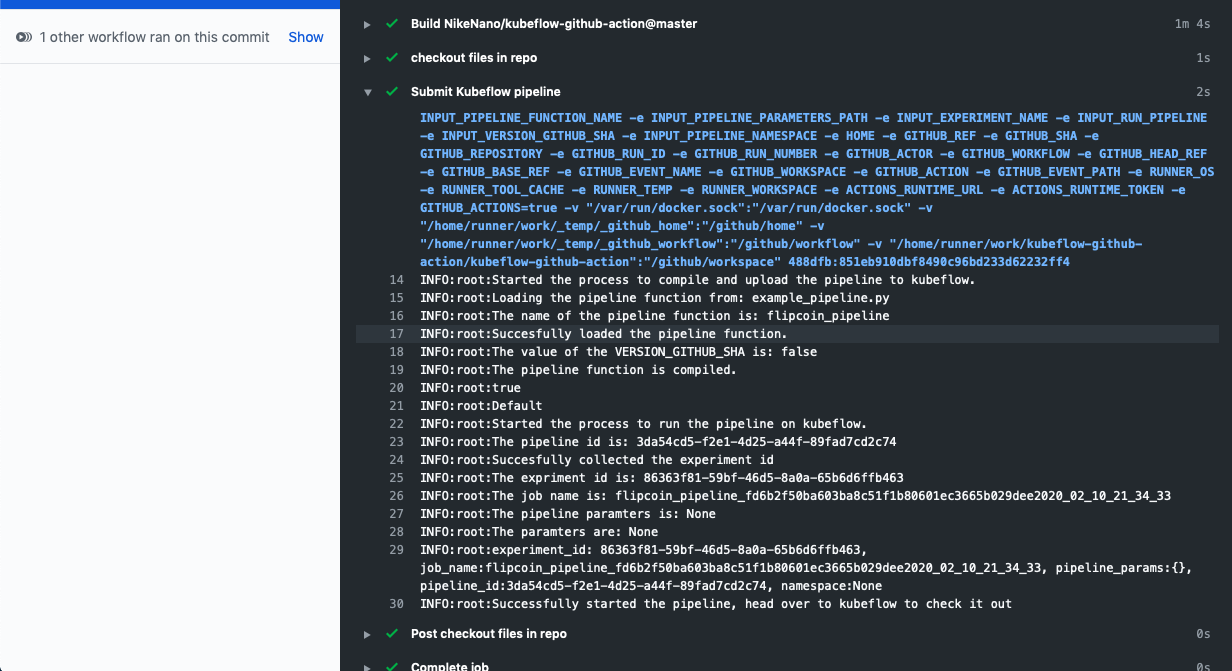Select log line number 23 with pipeline id
Image resolution: width=1232 pixels, height=671 pixels.
pos(396,442)
